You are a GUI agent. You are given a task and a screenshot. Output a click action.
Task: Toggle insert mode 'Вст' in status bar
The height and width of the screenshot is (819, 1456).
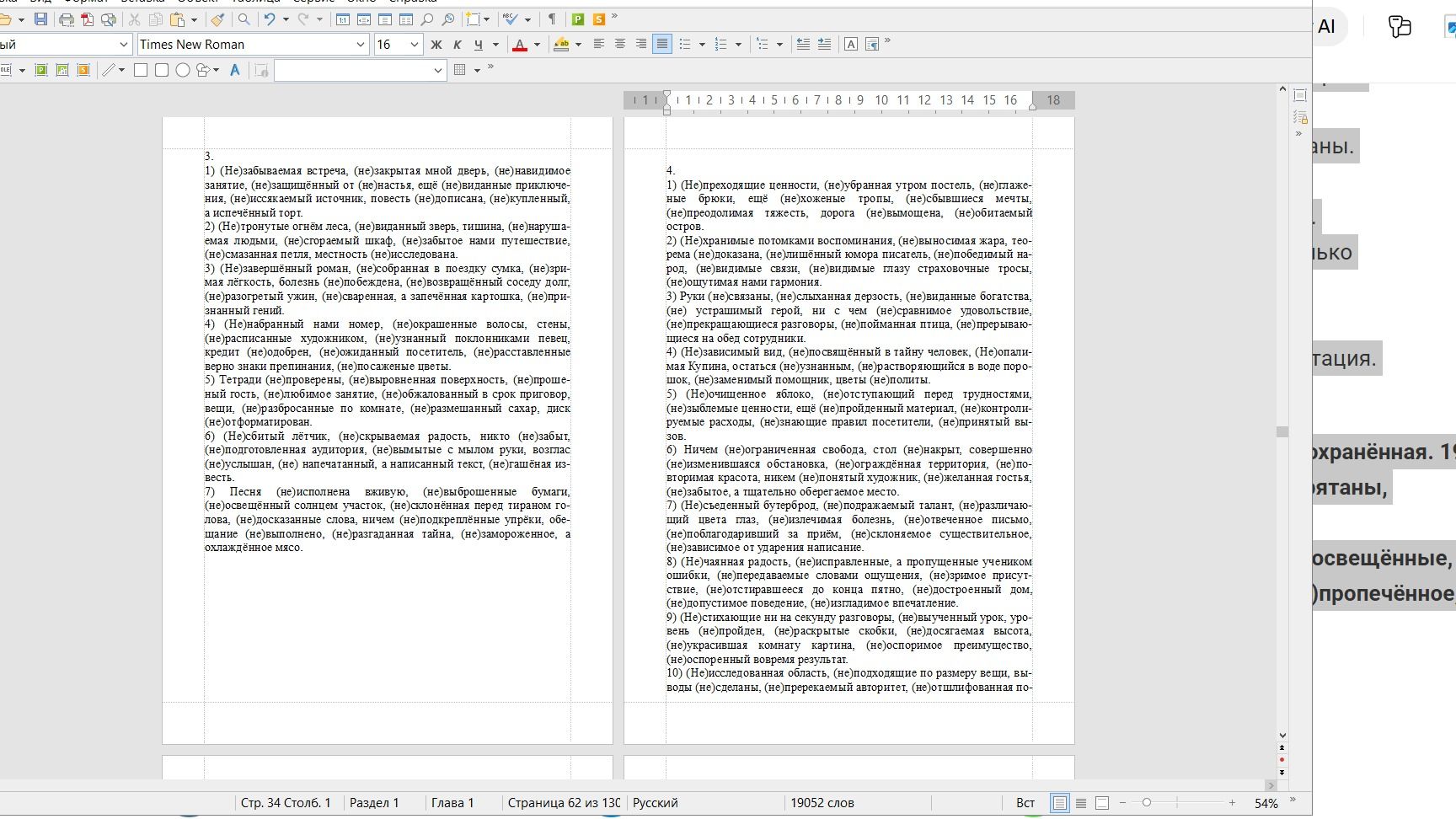1025,803
